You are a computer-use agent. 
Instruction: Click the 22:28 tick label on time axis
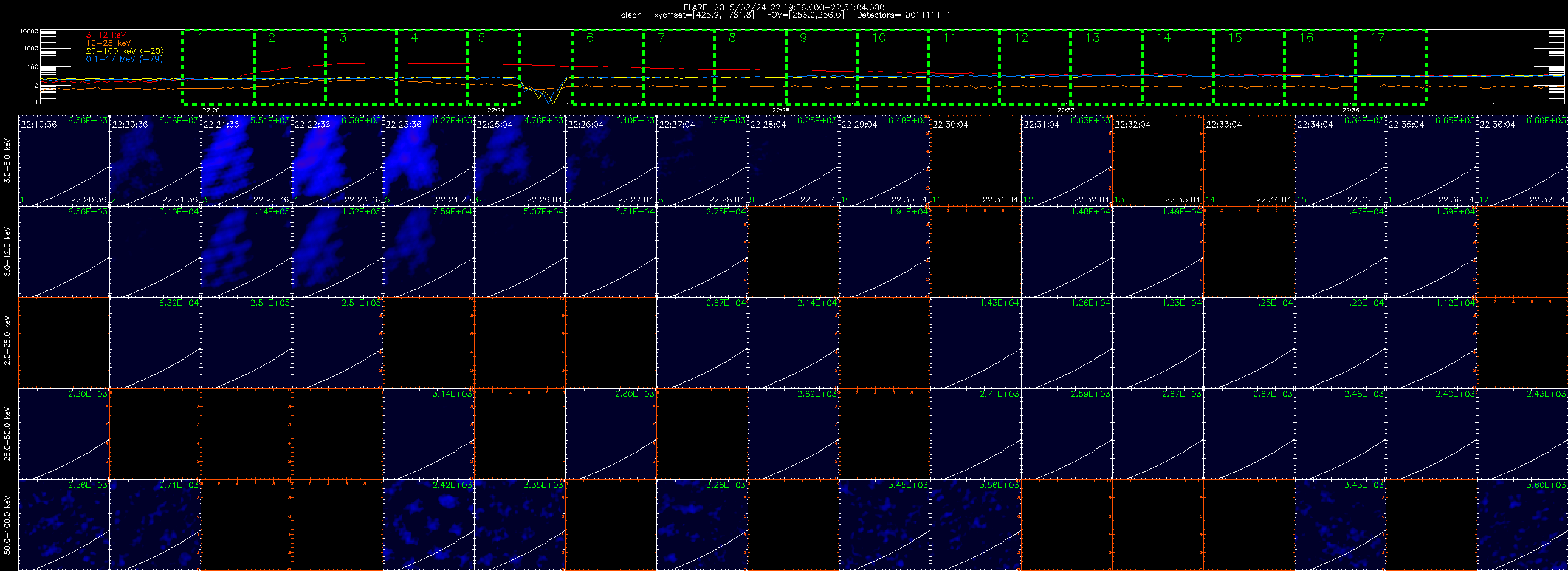[781, 110]
